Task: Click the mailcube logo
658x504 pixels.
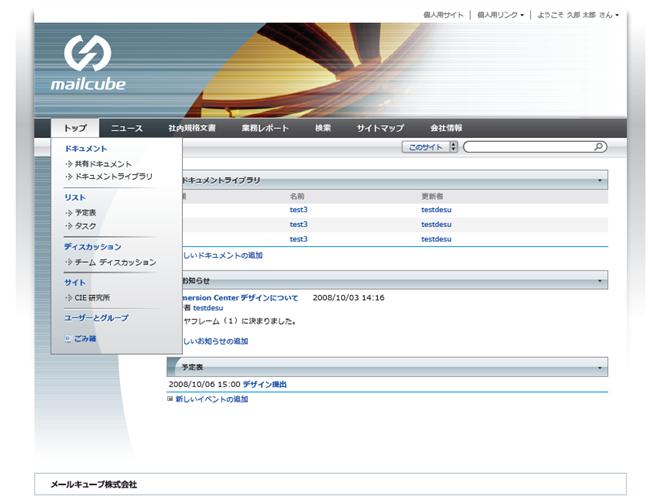Action: [x=88, y=63]
